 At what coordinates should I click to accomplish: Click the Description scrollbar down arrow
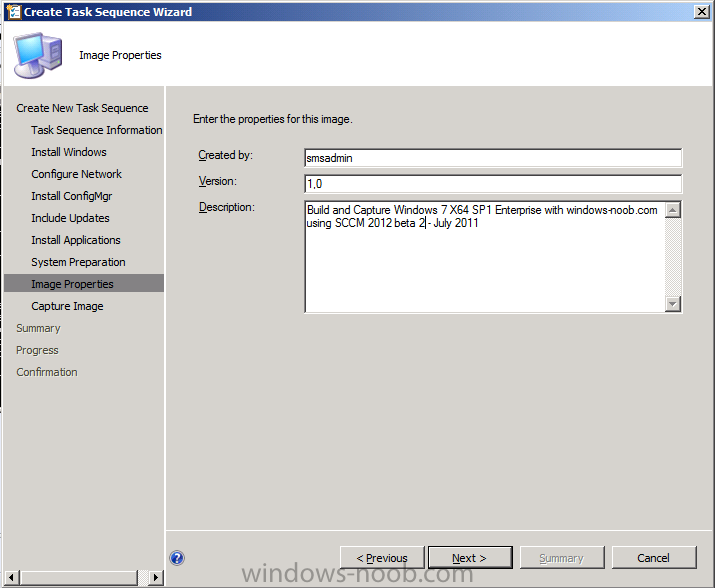pos(673,304)
